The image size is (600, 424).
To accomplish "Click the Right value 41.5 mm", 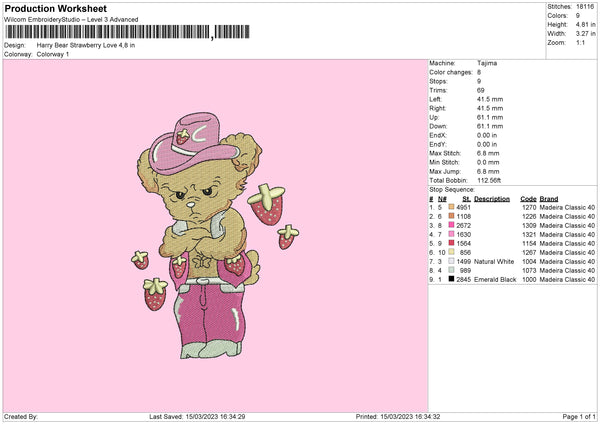I will 490,108.
